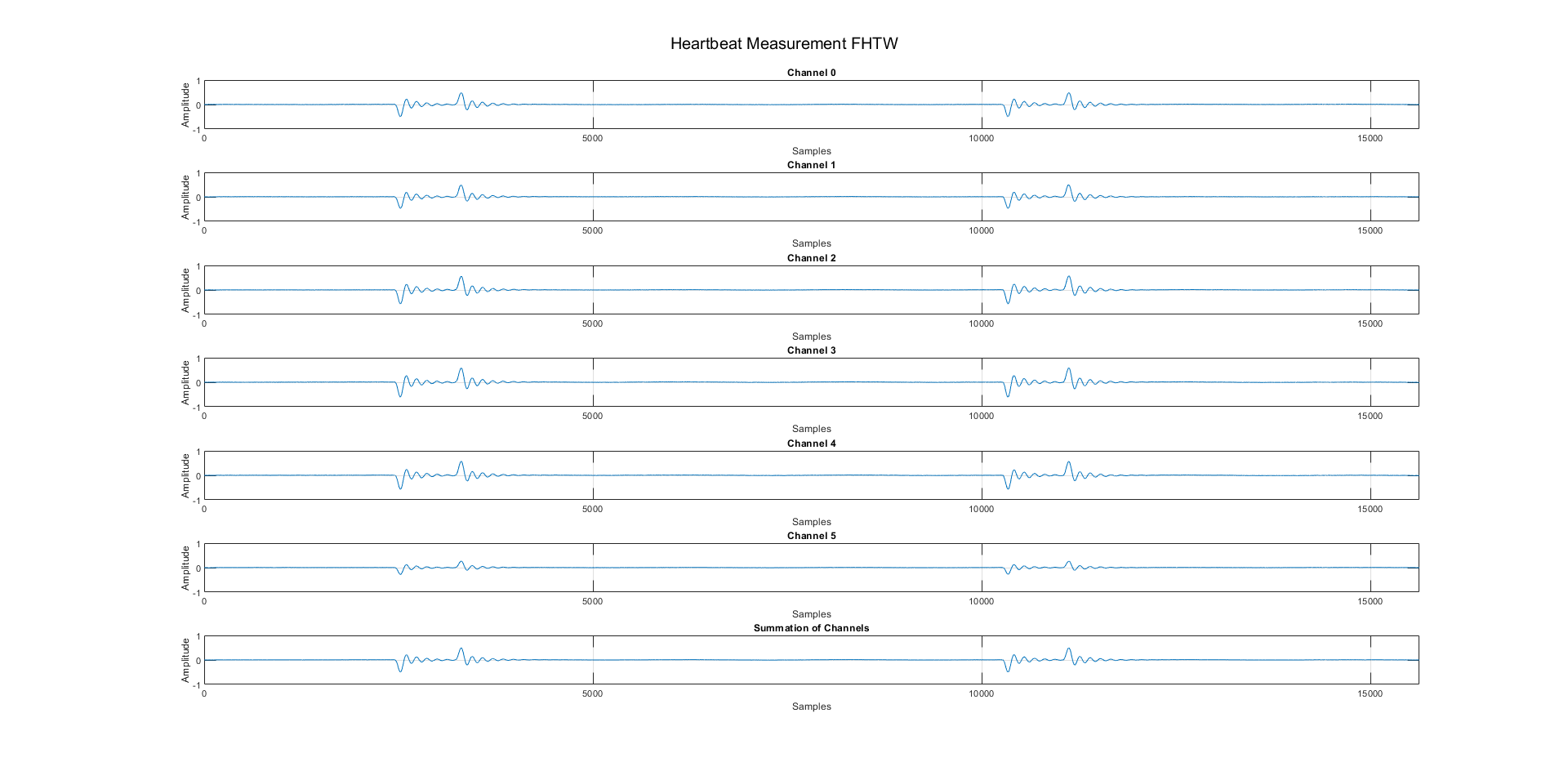This screenshot has width=1568, height=780.
Task: Click the 10000 tick label on Channel 5 axis
Action: click(981, 601)
